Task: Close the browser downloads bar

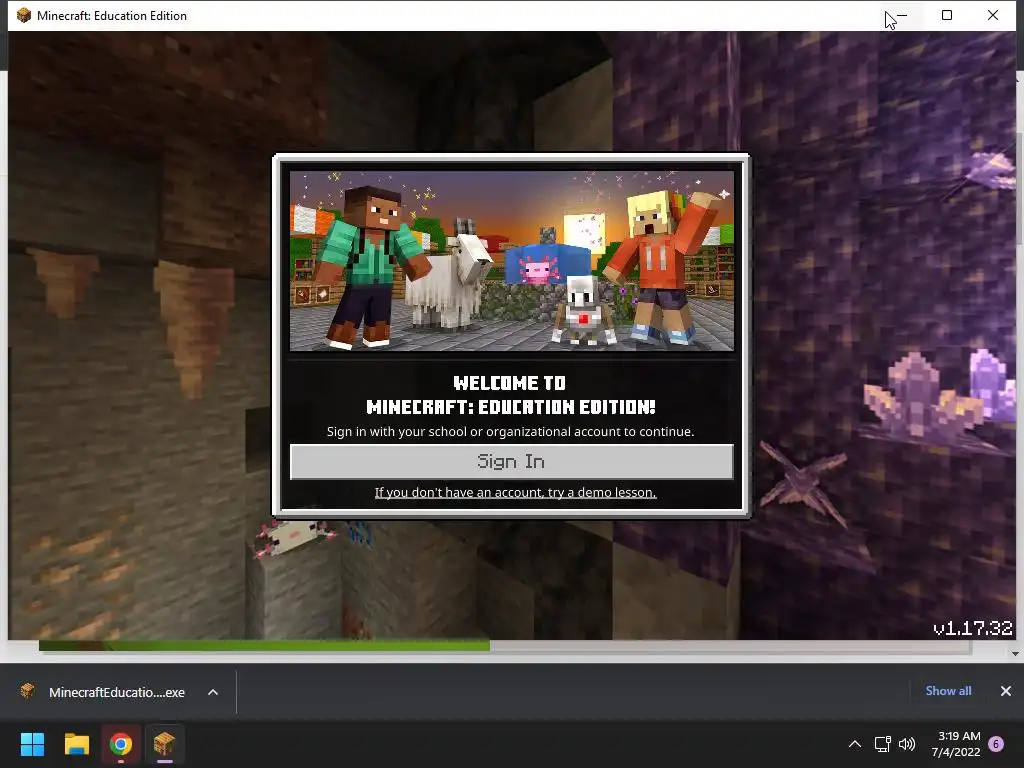Action: [1006, 691]
